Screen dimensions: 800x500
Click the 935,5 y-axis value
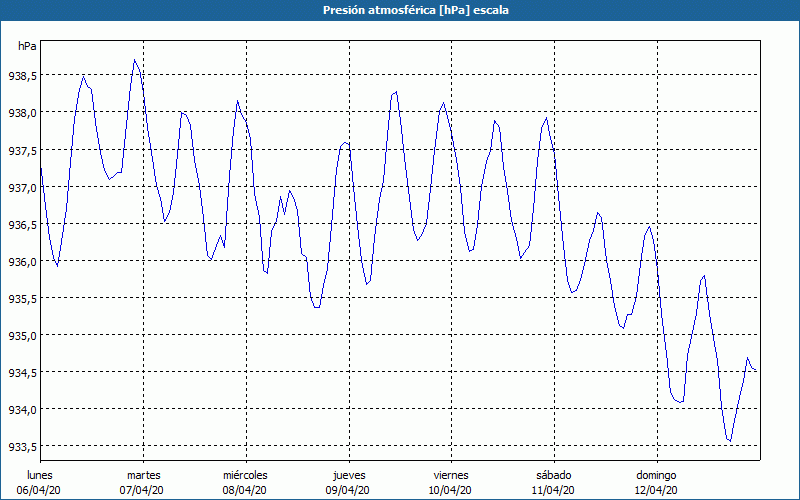click(22, 299)
